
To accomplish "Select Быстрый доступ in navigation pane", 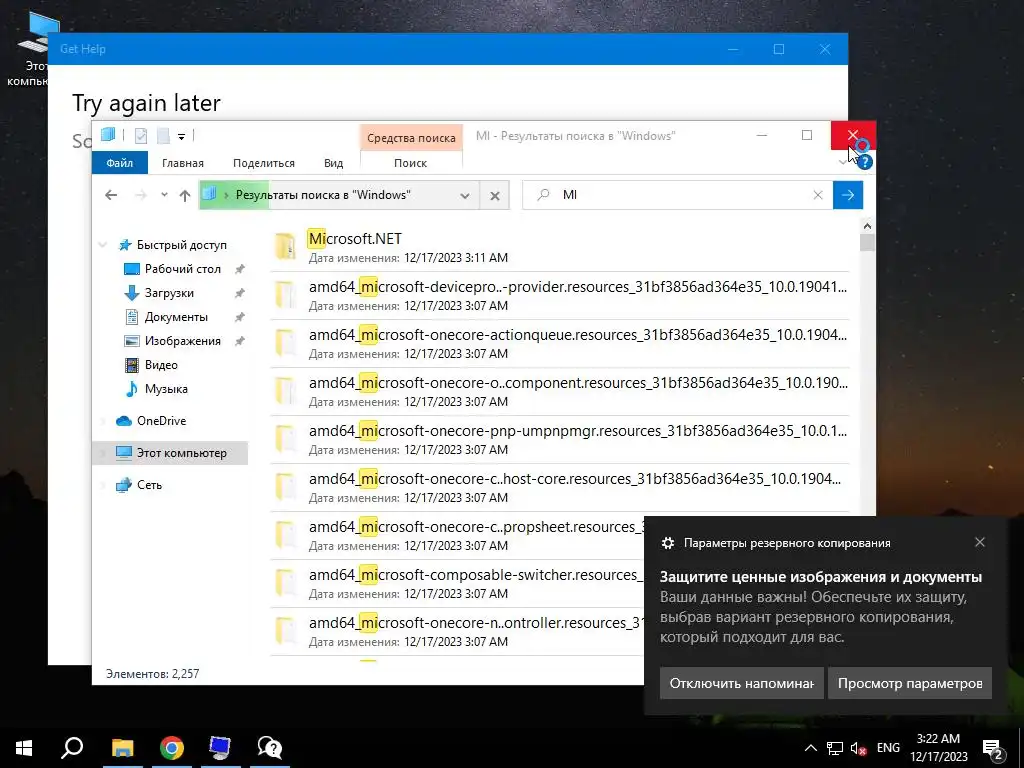I will click(x=181, y=245).
